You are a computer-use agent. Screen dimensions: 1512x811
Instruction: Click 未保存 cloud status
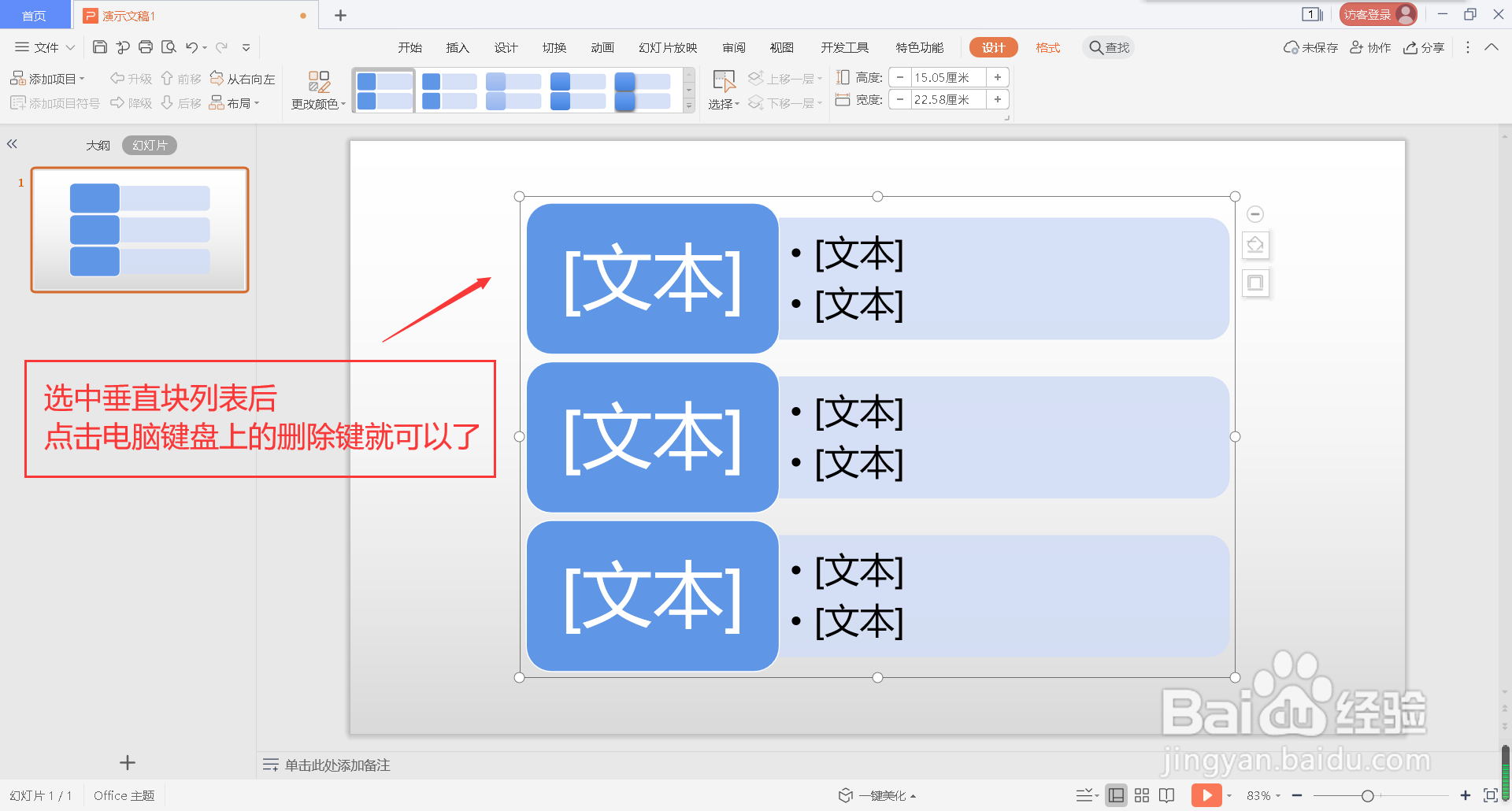(x=1311, y=47)
